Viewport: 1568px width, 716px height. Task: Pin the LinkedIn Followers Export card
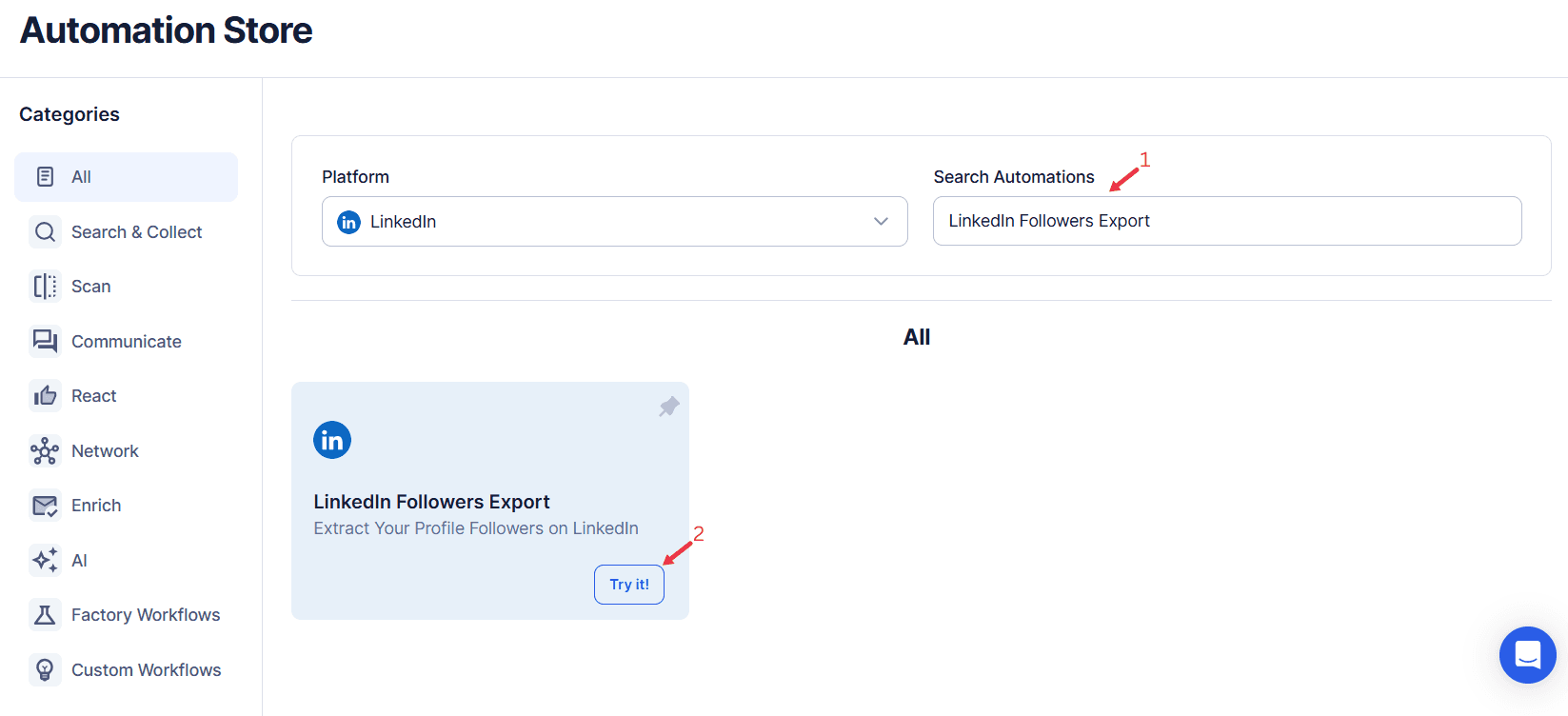[x=668, y=406]
